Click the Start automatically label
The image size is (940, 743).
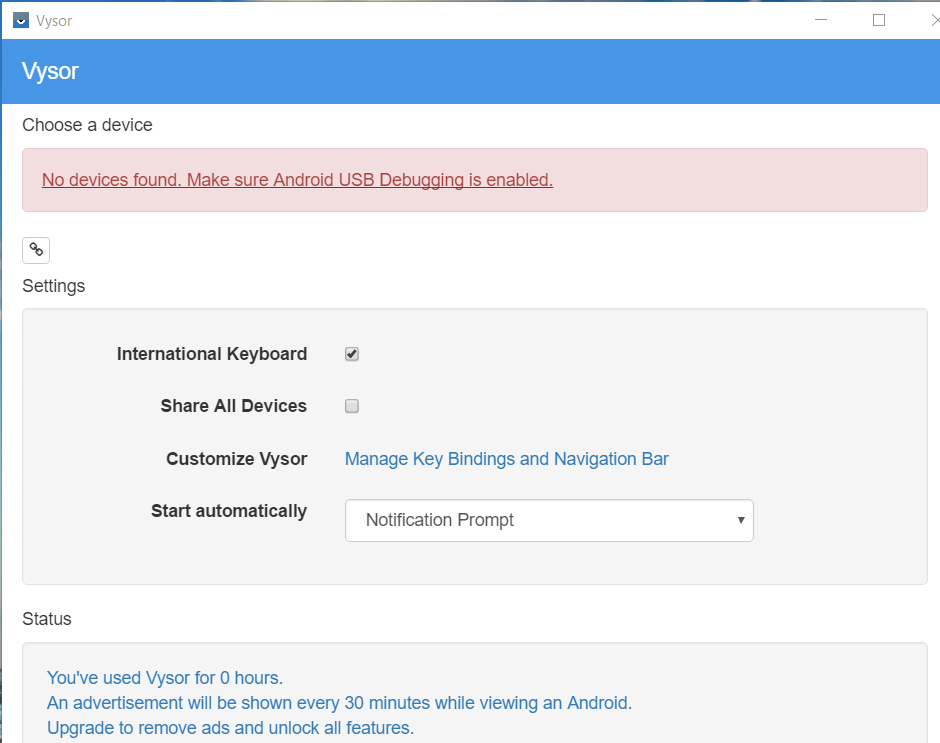click(x=228, y=511)
